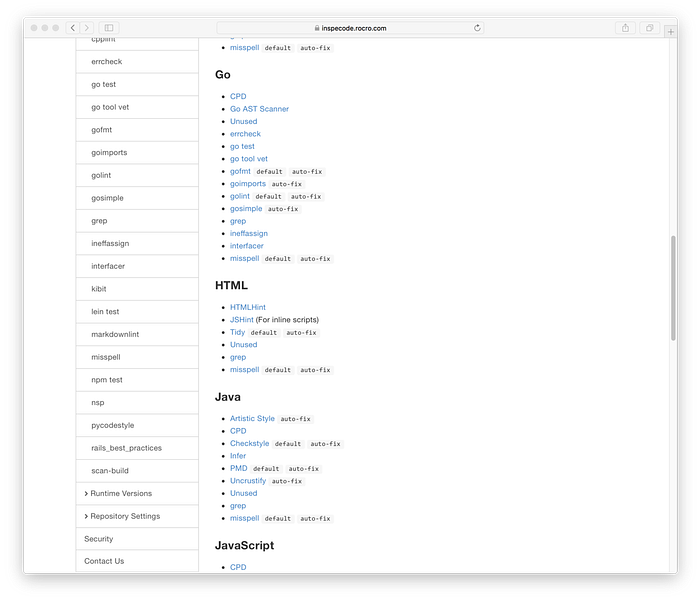This screenshot has height=600, width=699.
Task: Open the Unused link under Java
Action: 243,493
